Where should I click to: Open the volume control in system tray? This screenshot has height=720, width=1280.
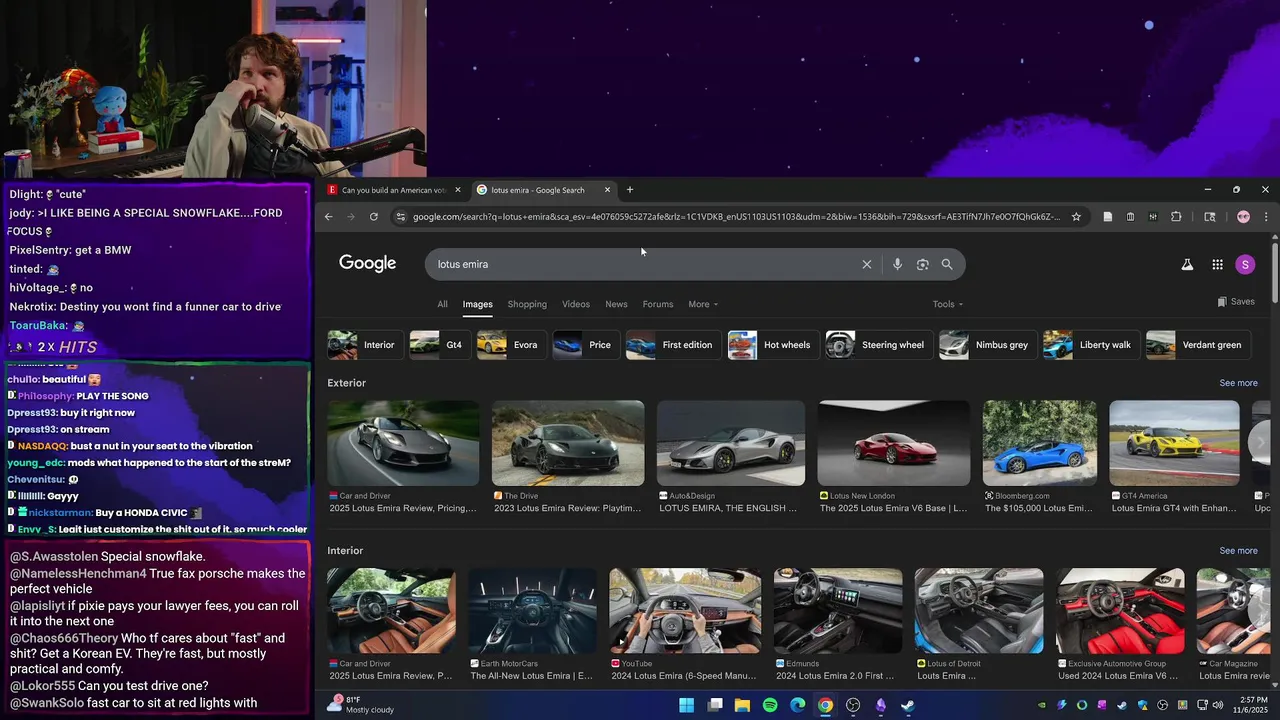click(x=1217, y=705)
